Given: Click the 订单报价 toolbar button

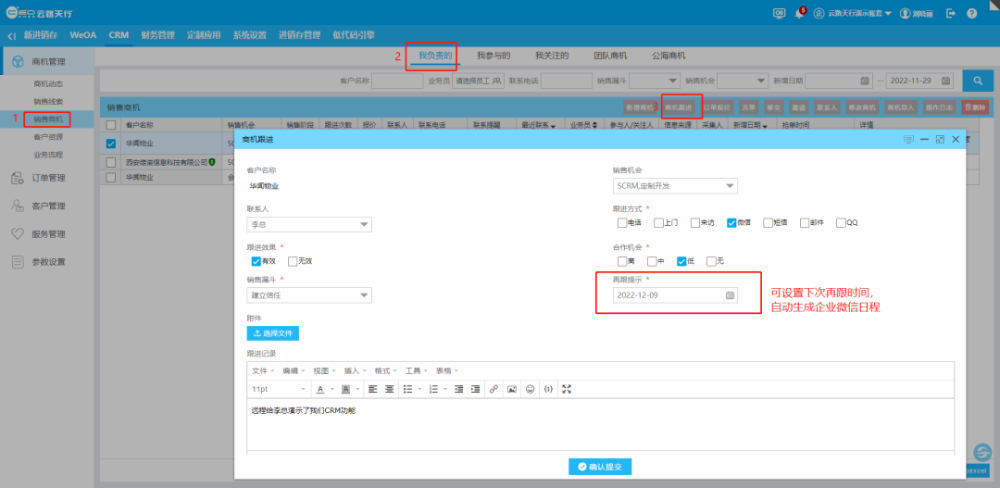Looking at the screenshot, I should tap(719, 108).
